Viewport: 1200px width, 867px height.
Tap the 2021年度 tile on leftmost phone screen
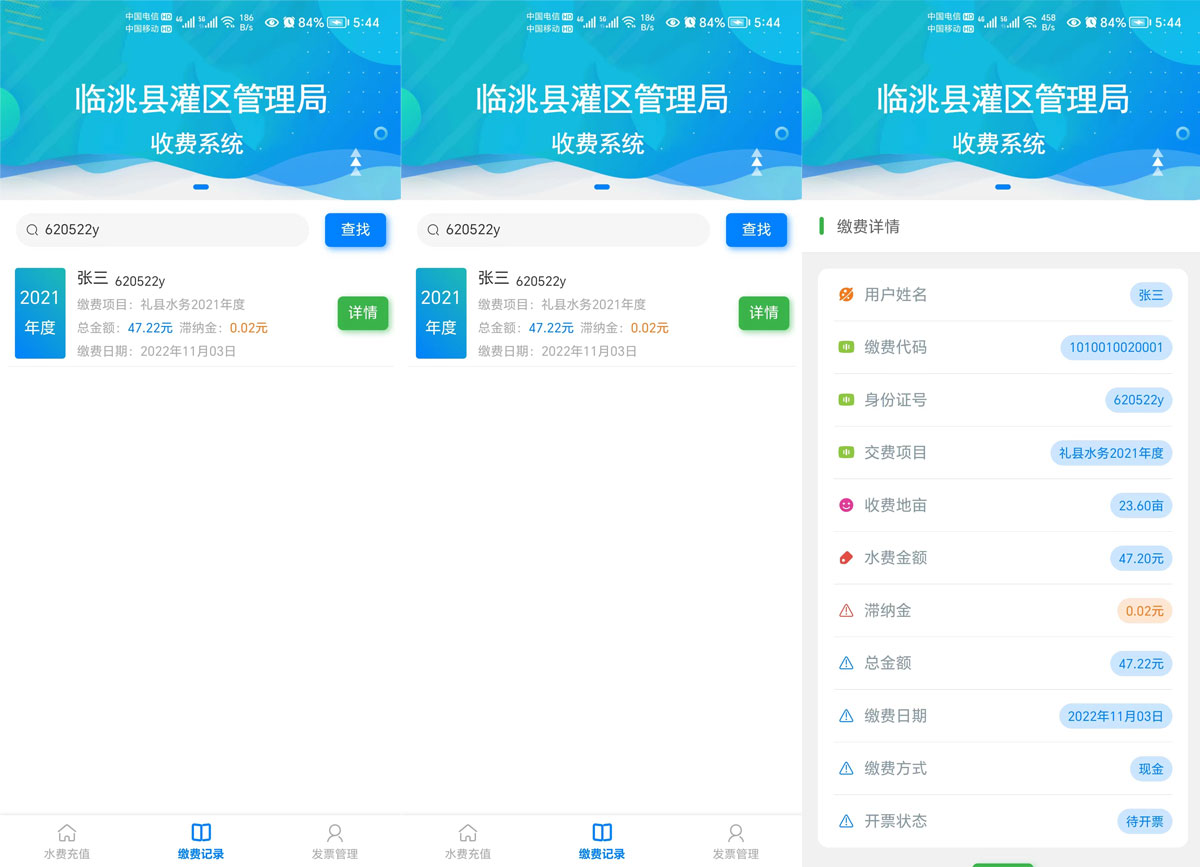40,313
